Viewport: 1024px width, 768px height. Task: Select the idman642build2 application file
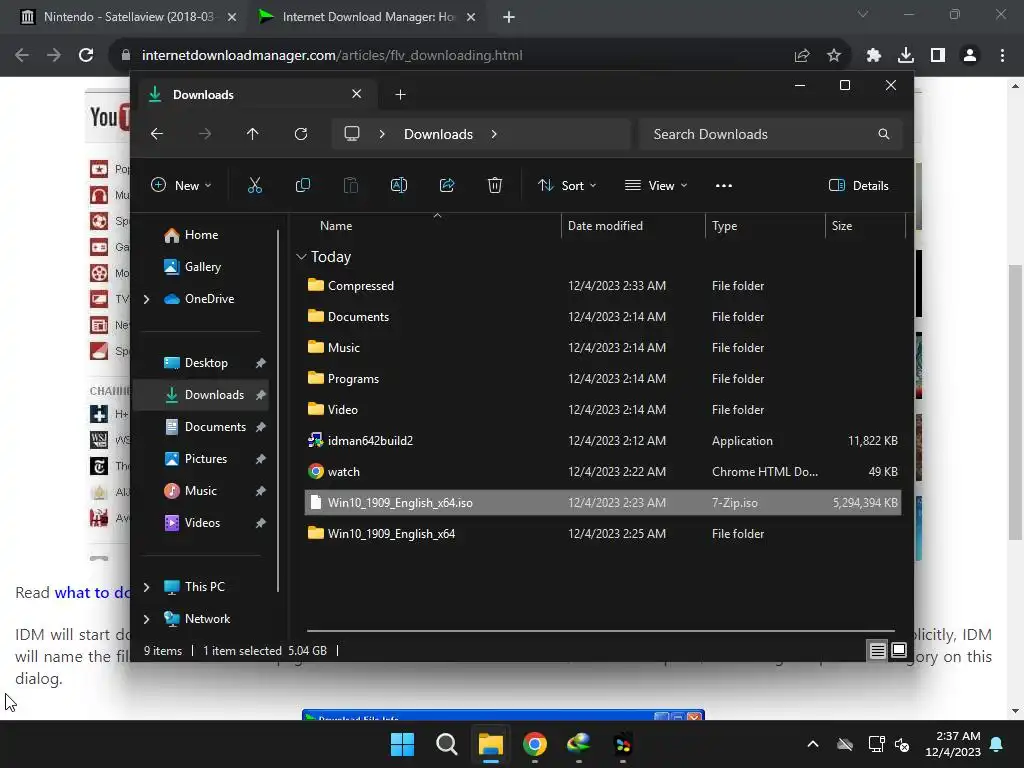602,441
